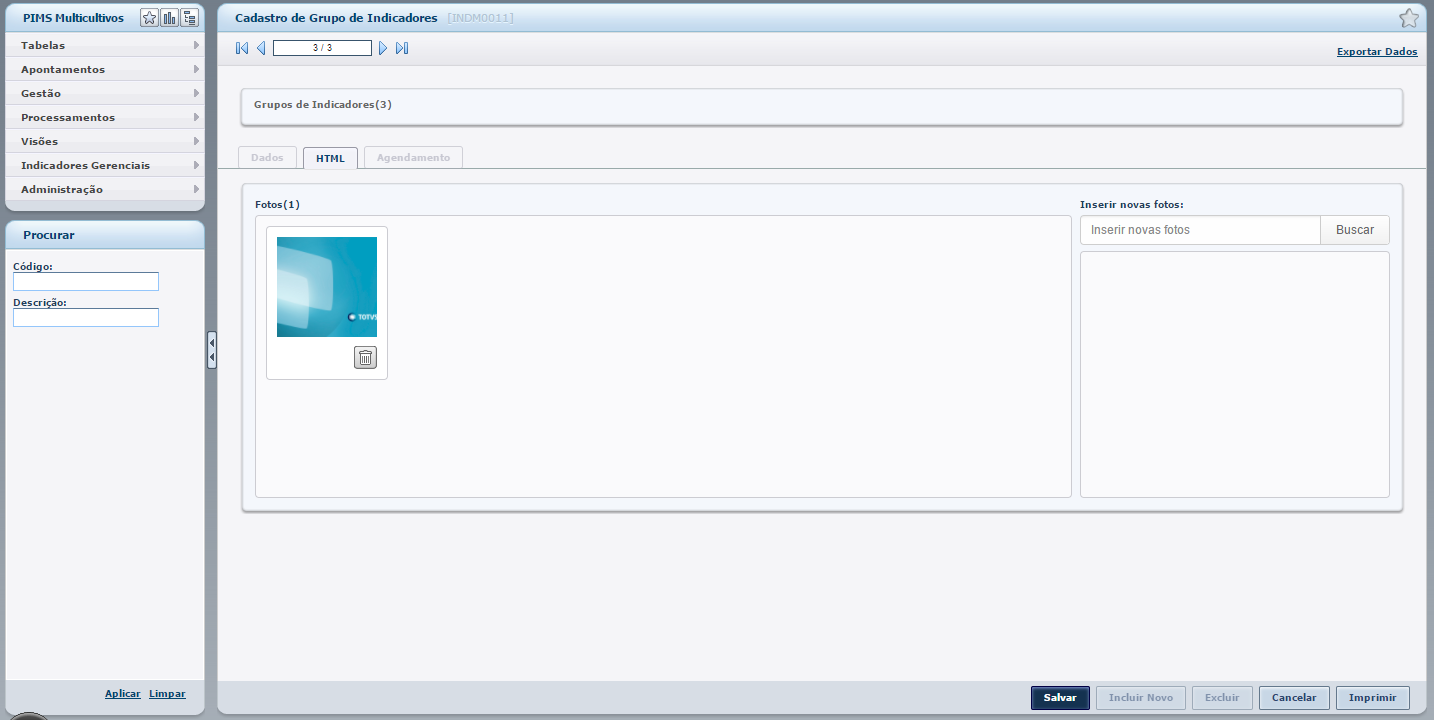1434x720 pixels.
Task: Click the Aplicar link in Procurar
Action: (x=123, y=694)
